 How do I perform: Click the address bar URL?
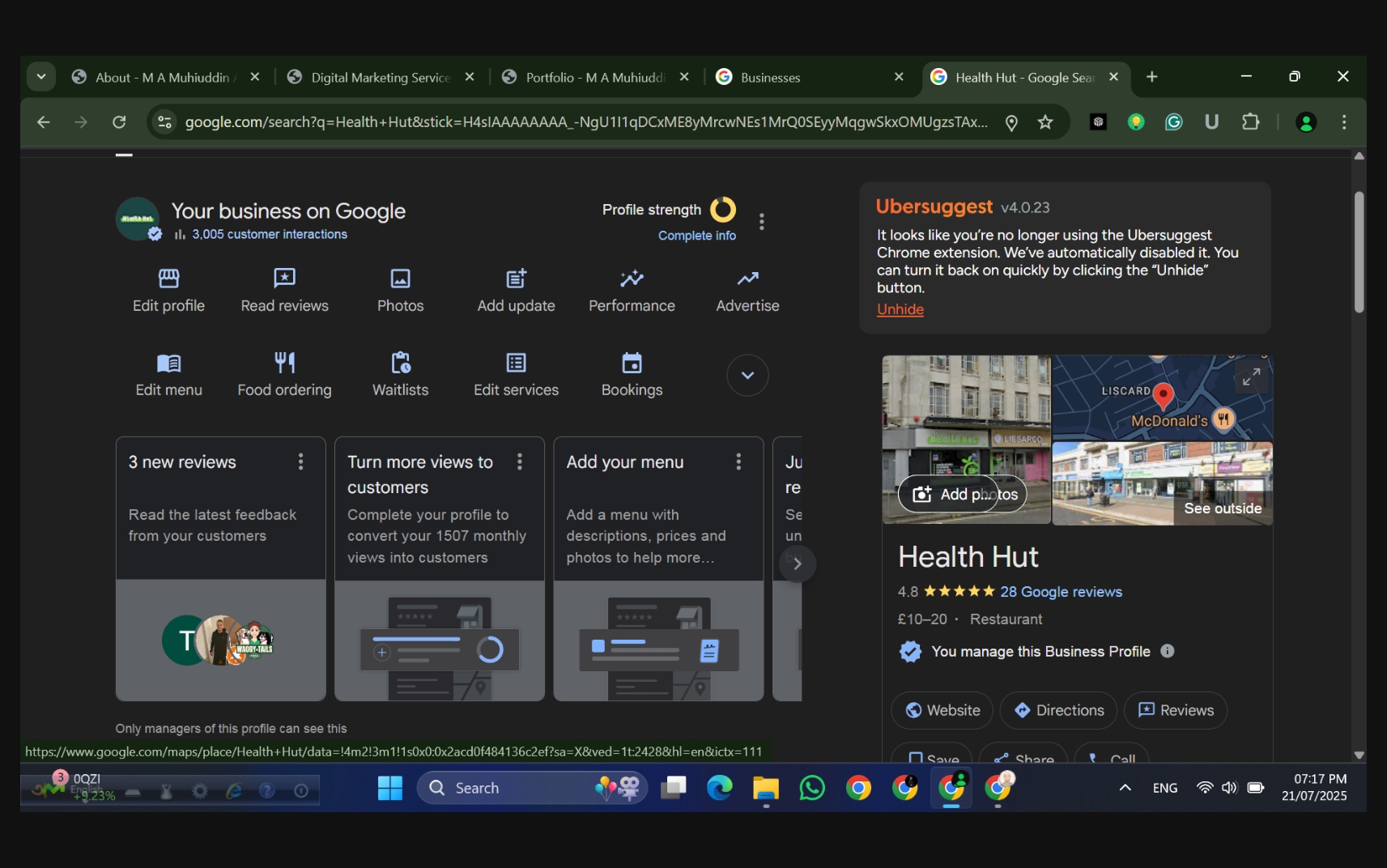[x=586, y=122]
